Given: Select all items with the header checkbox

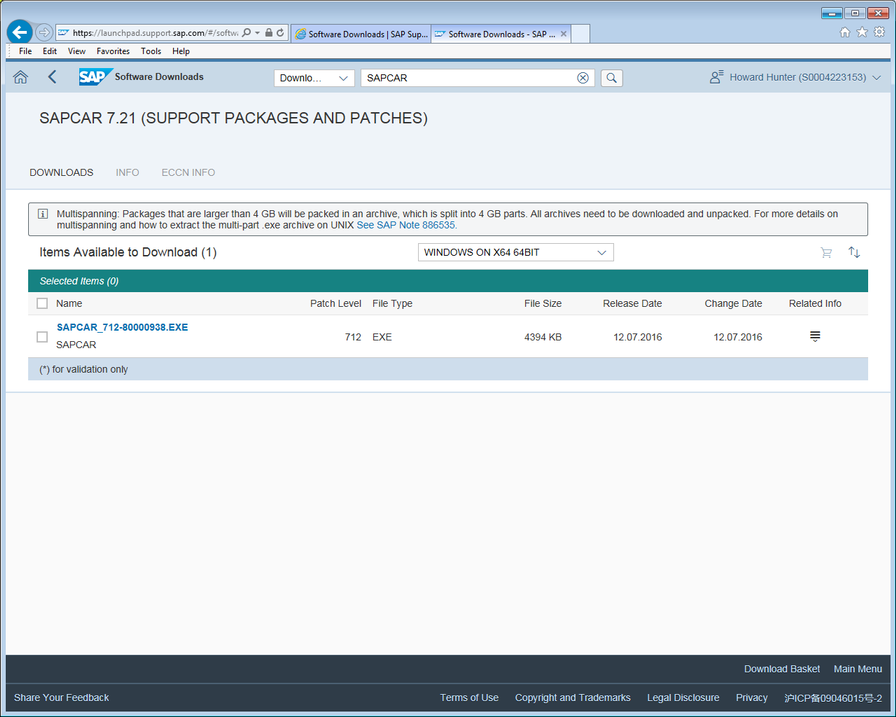Looking at the screenshot, I should pos(42,303).
